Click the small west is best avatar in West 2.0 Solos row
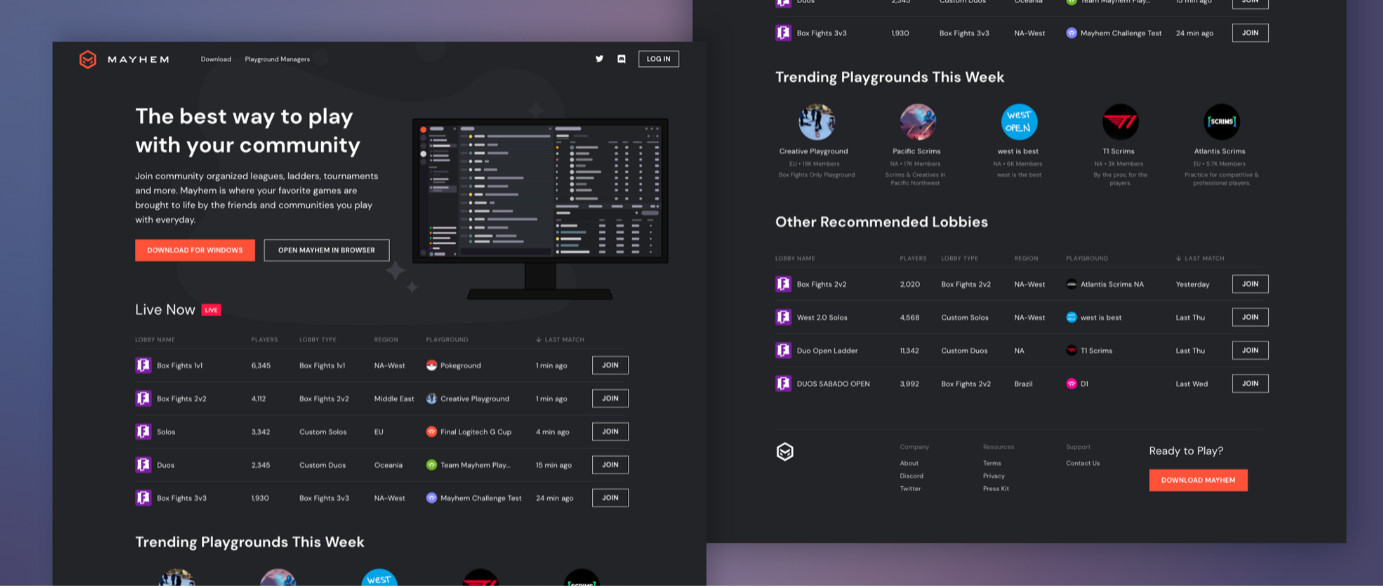 [x=1072, y=317]
